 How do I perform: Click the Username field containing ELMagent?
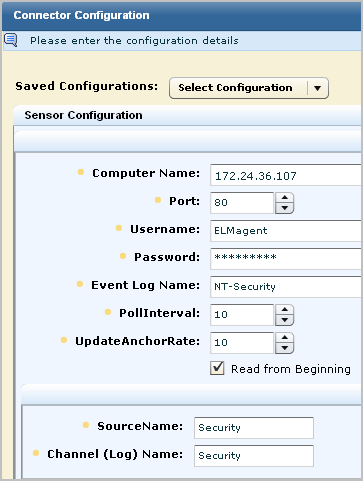click(x=286, y=231)
